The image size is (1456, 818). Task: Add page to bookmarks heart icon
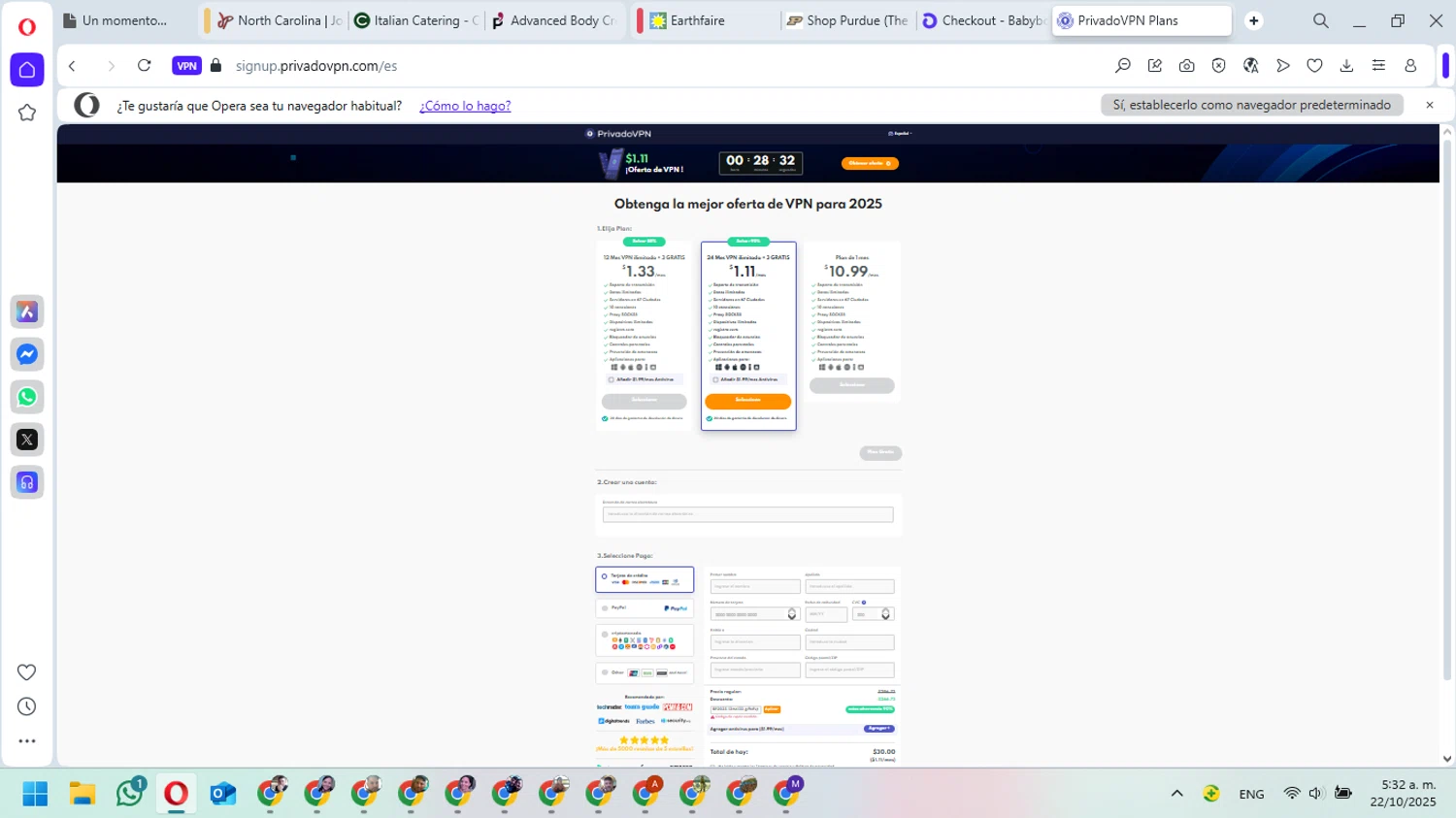[x=1314, y=66]
